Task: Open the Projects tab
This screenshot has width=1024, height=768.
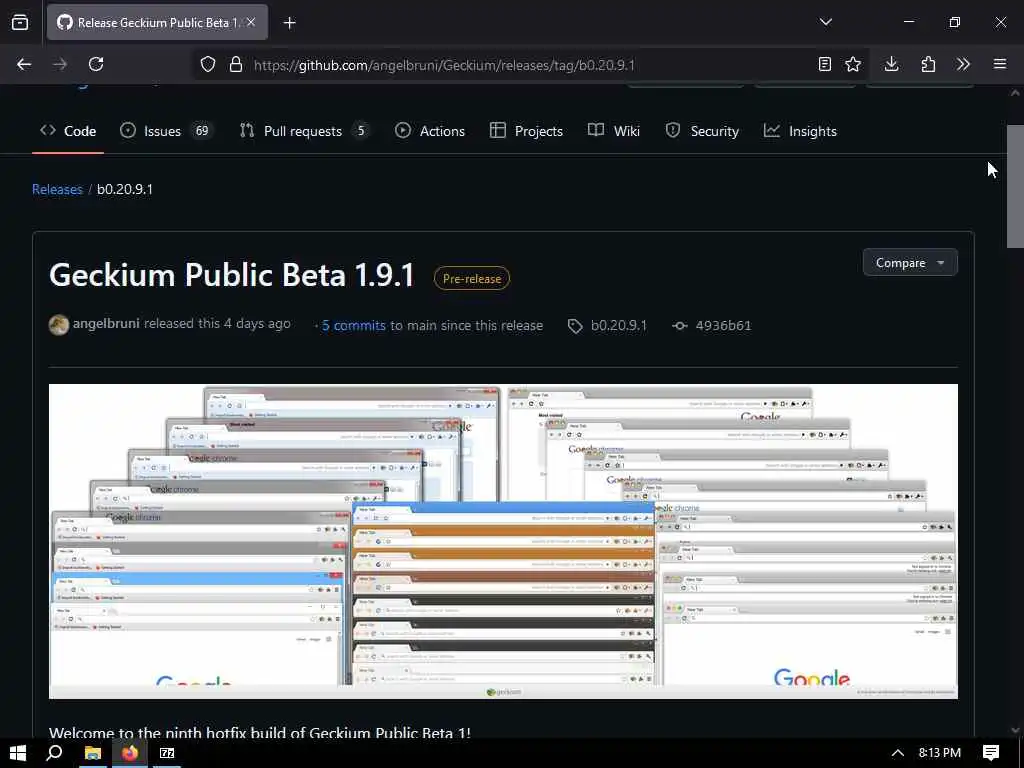Action: tap(526, 131)
